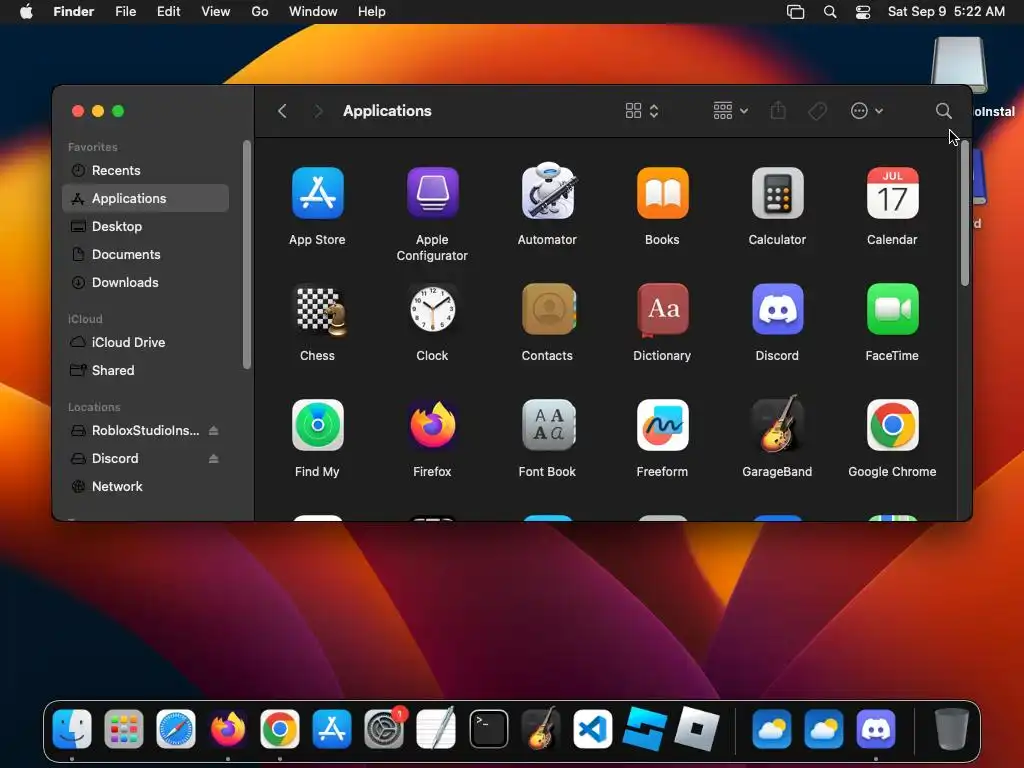Select Shared in the sidebar

pos(145,370)
